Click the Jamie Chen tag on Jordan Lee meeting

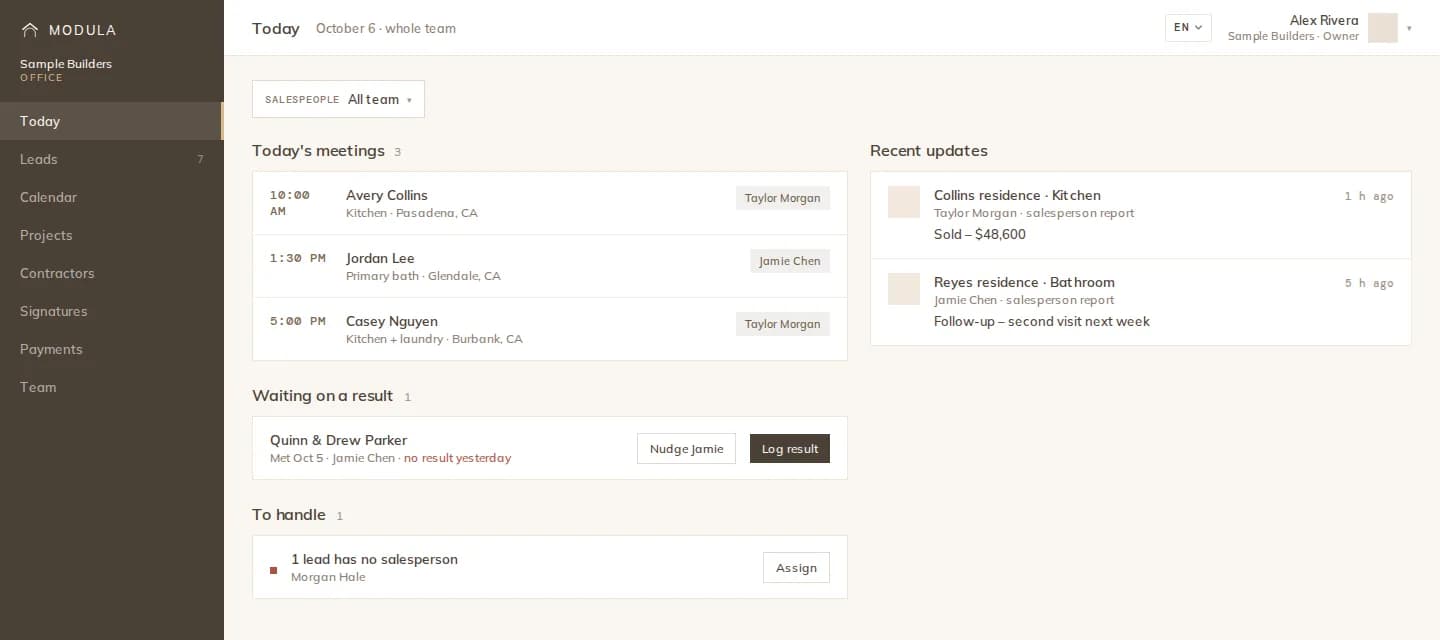[x=790, y=261]
